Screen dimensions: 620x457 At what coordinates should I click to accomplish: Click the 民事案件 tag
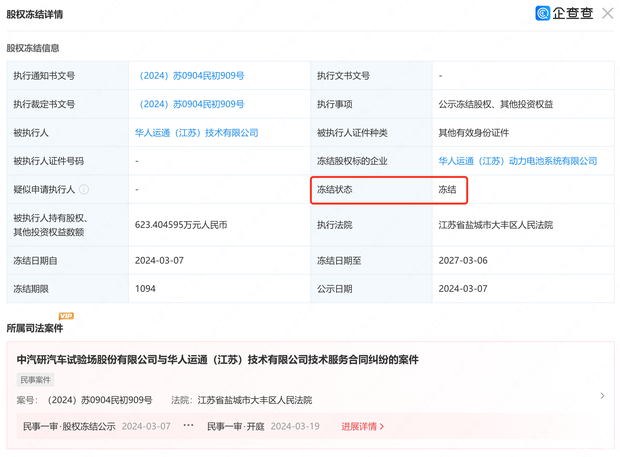[x=35, y=380]
